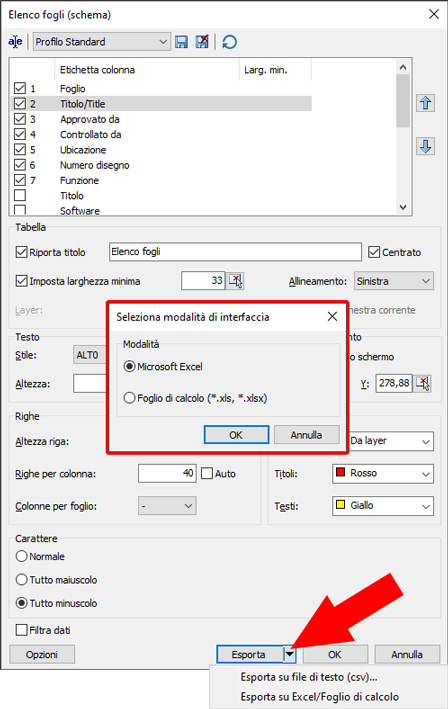The width and height of the screenshot is (448, 709).
Task: Confirm interface mode with the dialog OK button
Action: tap(236, 435)
